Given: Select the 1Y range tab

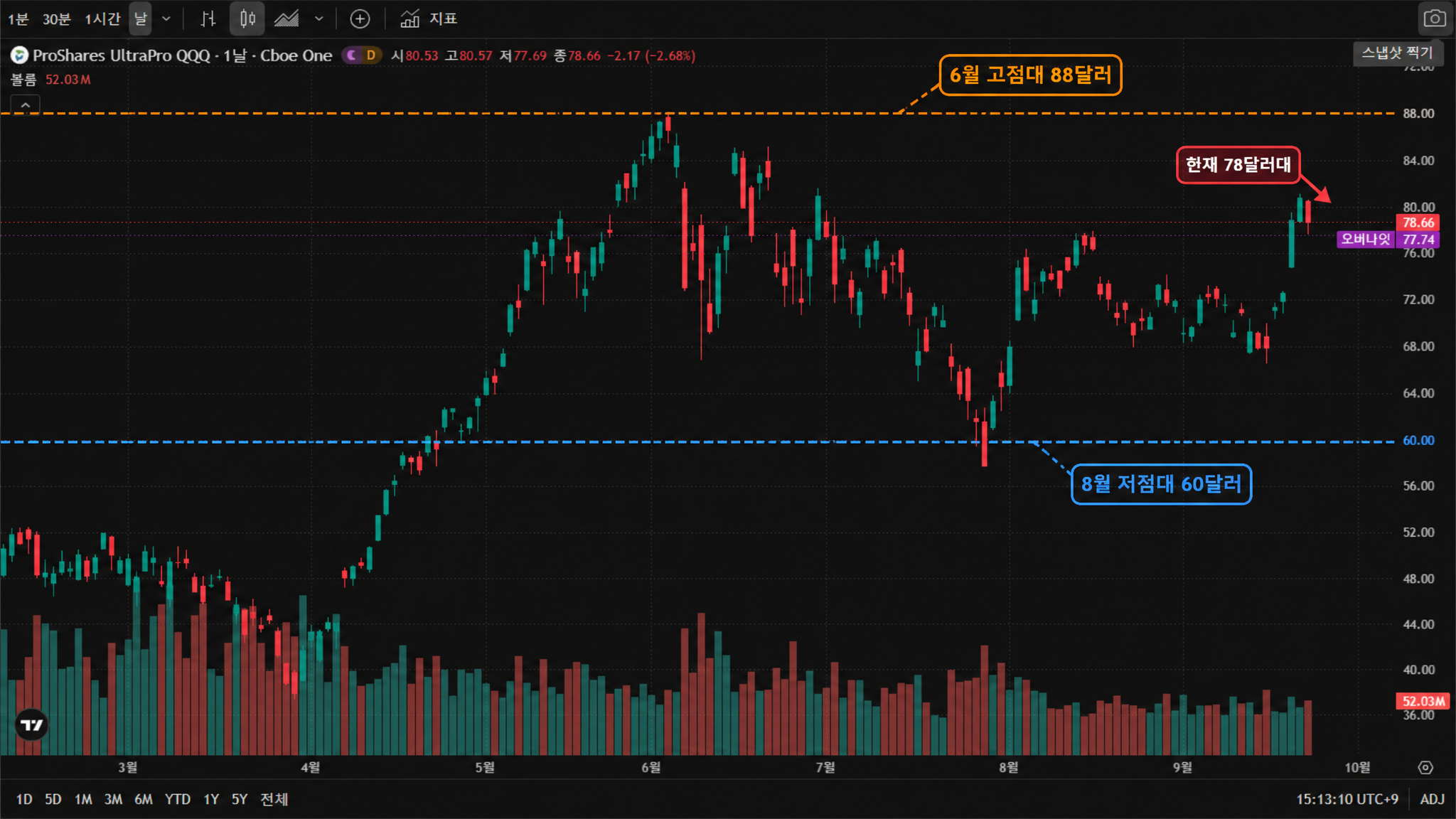Looking at the screenshot, I should 211,799.
